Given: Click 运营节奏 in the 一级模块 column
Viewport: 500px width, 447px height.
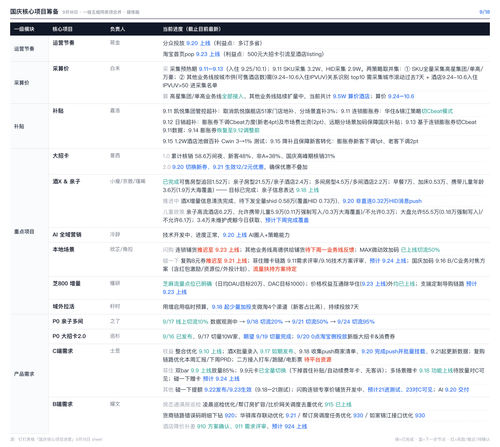Looking at the screenshot, I should (x=24, y=49).
